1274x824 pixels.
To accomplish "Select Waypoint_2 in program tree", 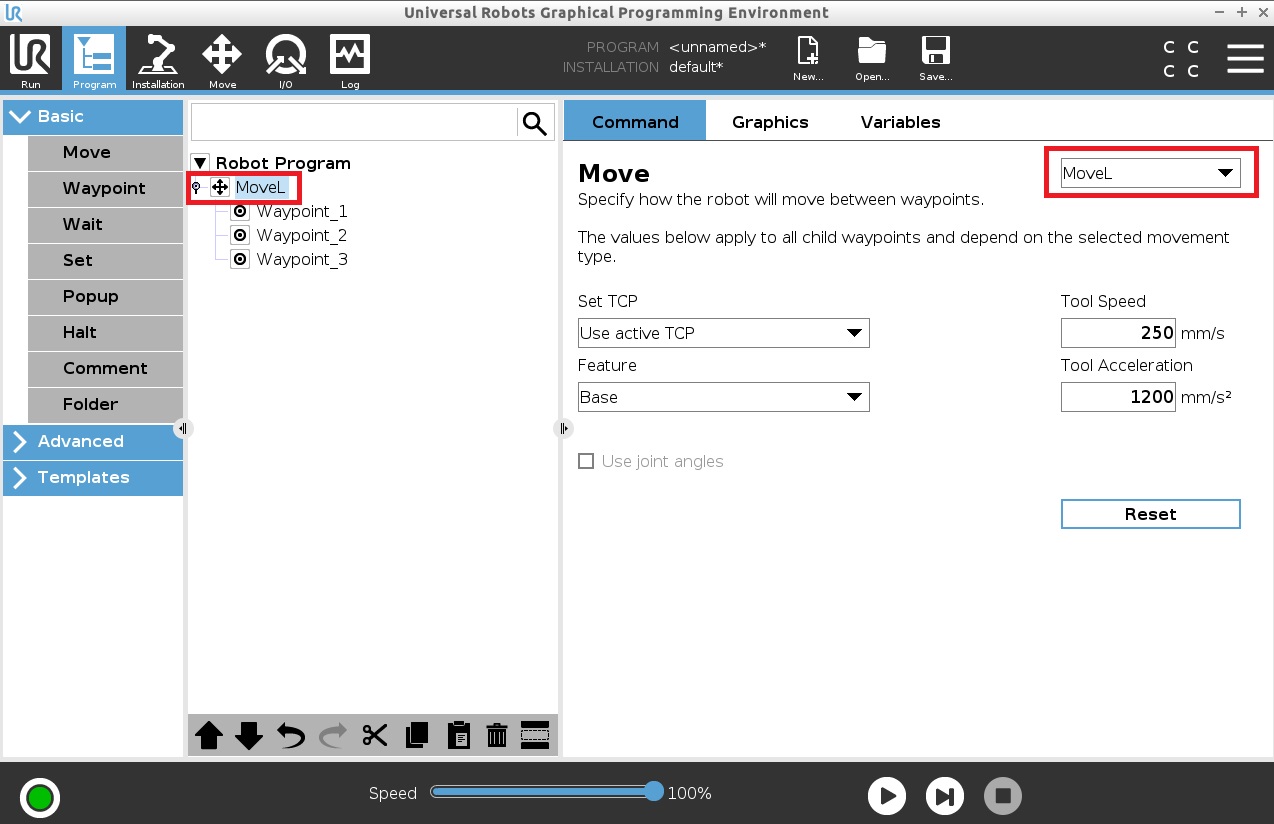I will tap(301, 235).
